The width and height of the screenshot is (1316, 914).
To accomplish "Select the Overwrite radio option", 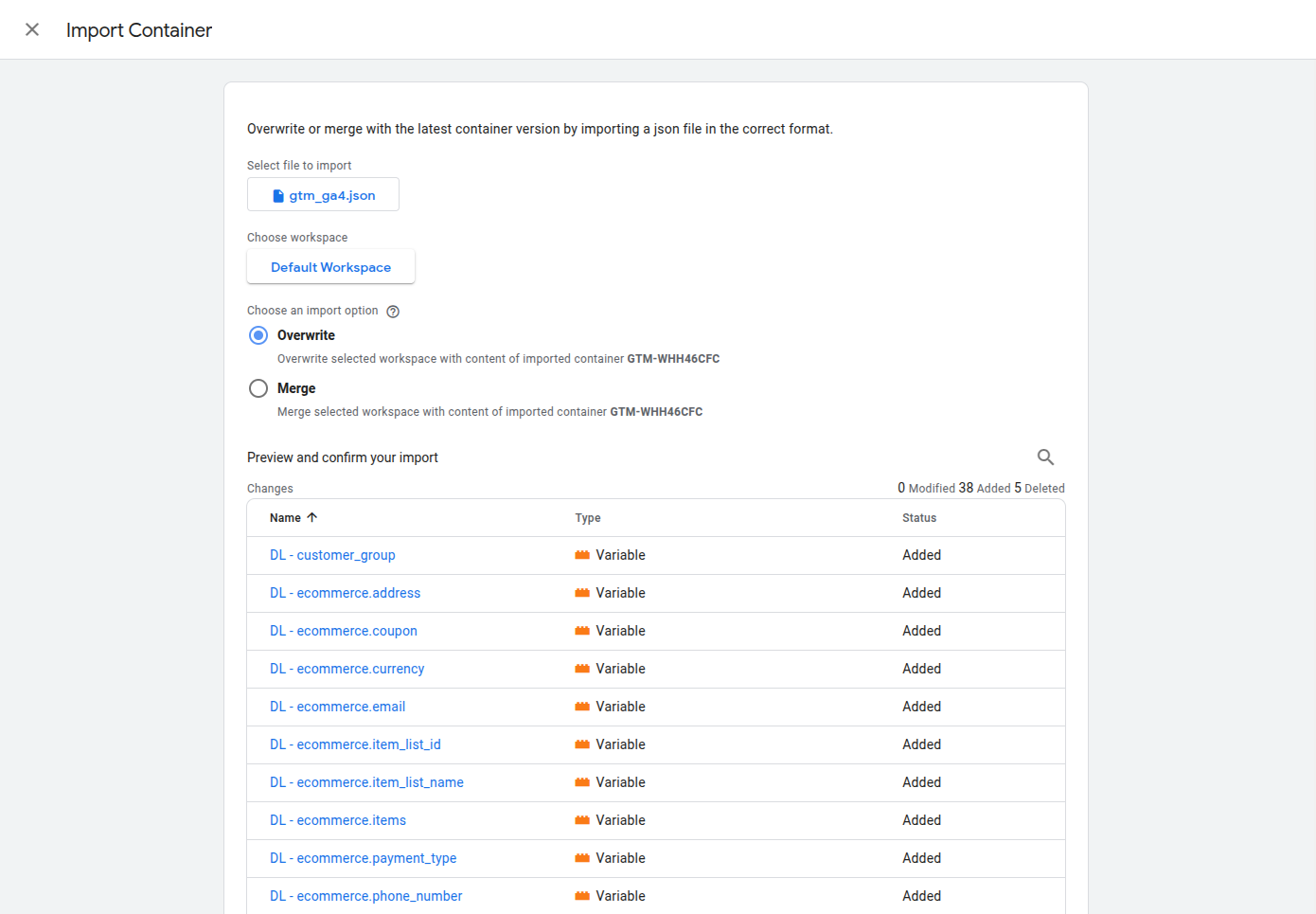I will point(258,335).
